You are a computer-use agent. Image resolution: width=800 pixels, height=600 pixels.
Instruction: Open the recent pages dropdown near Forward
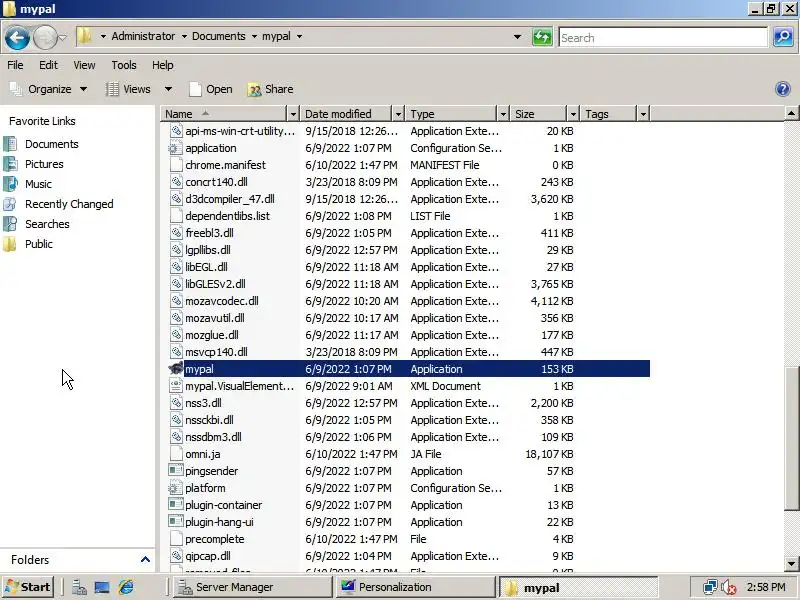[x=62, y=37]
